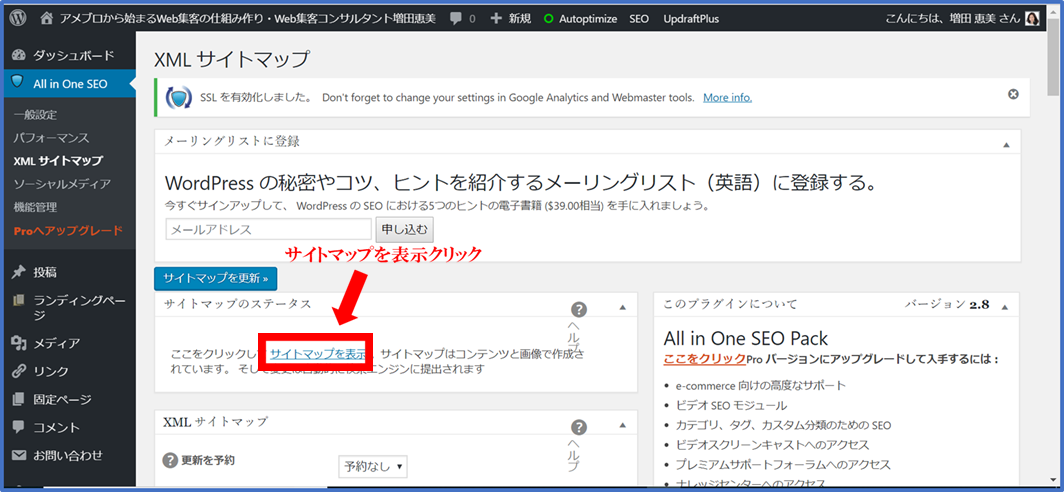Image resolution: width=1064 pixels, height=492 pixels.
Task: Click the 投稿 pin icon
Action: (x=19, y=272)
